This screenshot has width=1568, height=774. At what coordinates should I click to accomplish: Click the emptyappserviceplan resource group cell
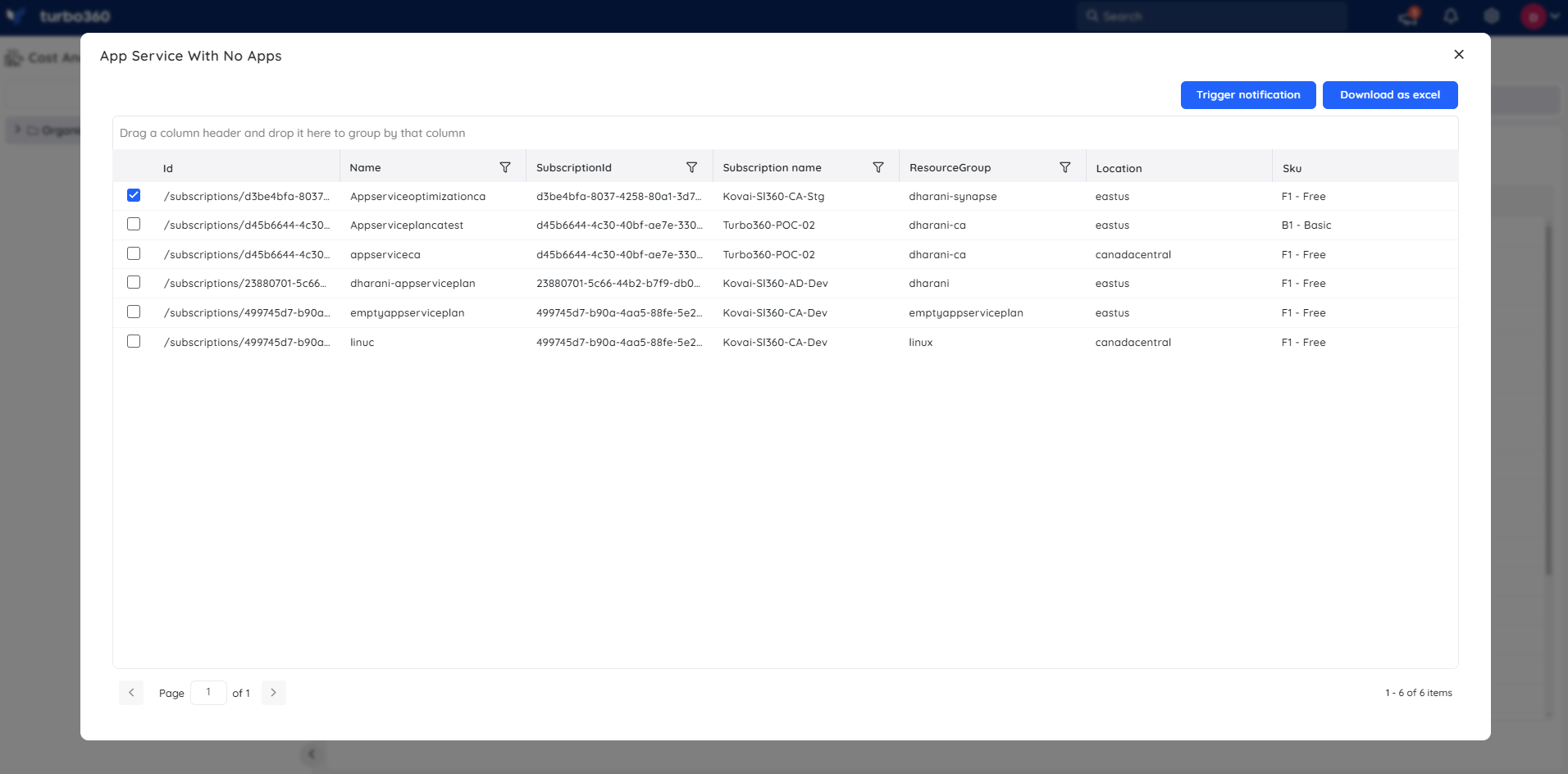coord(966,312)
